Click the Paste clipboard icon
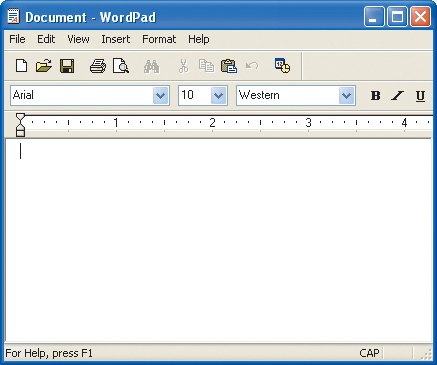This screenshot has width=437, height=365. (229, 66)
